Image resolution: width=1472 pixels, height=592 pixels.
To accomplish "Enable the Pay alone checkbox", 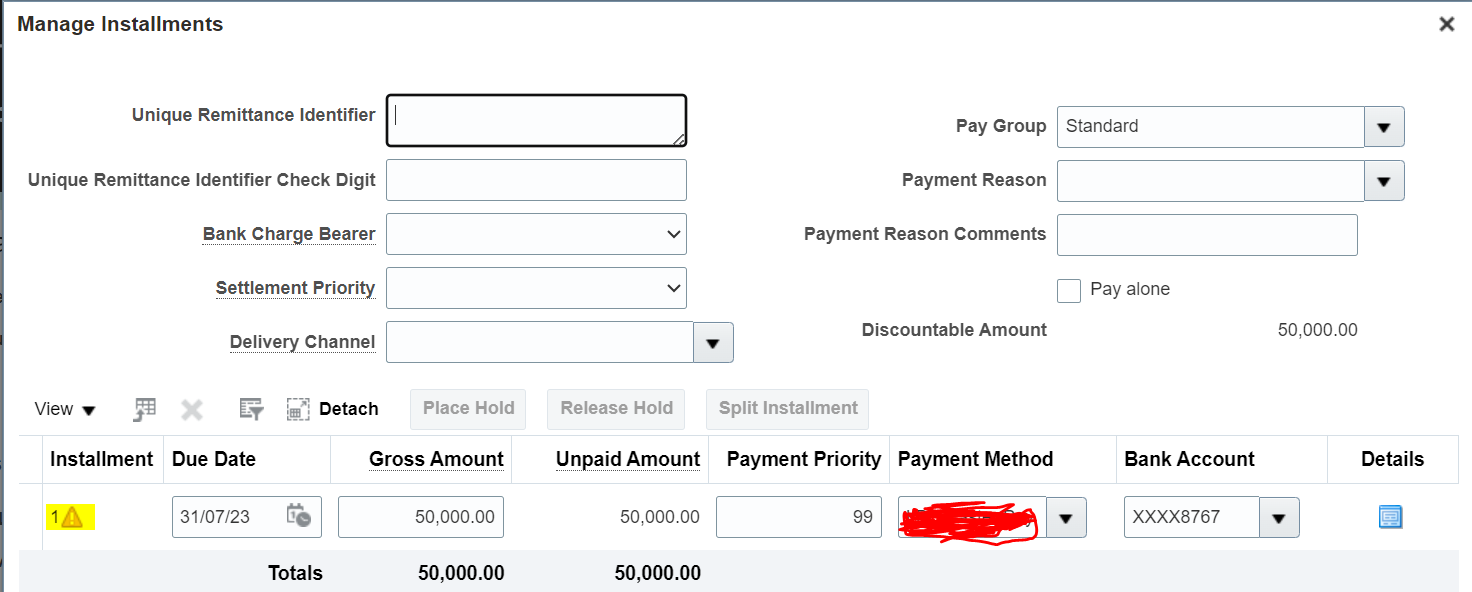I will 1068,290.
